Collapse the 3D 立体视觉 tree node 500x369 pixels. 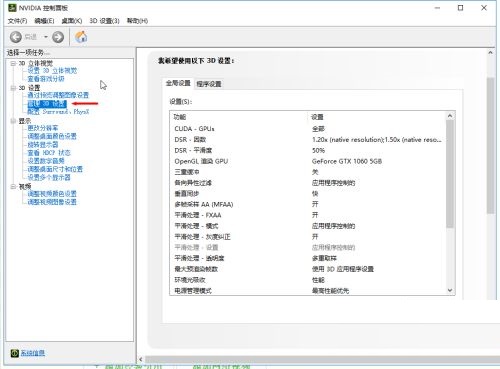point(13,63)
